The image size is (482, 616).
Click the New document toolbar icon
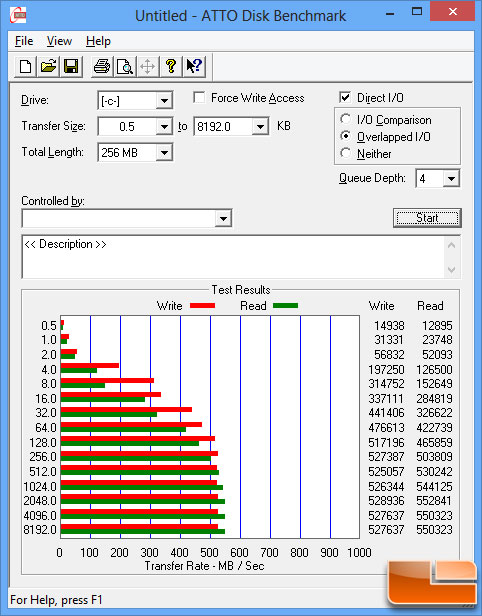pyautogui.click(x=26, y=66)
